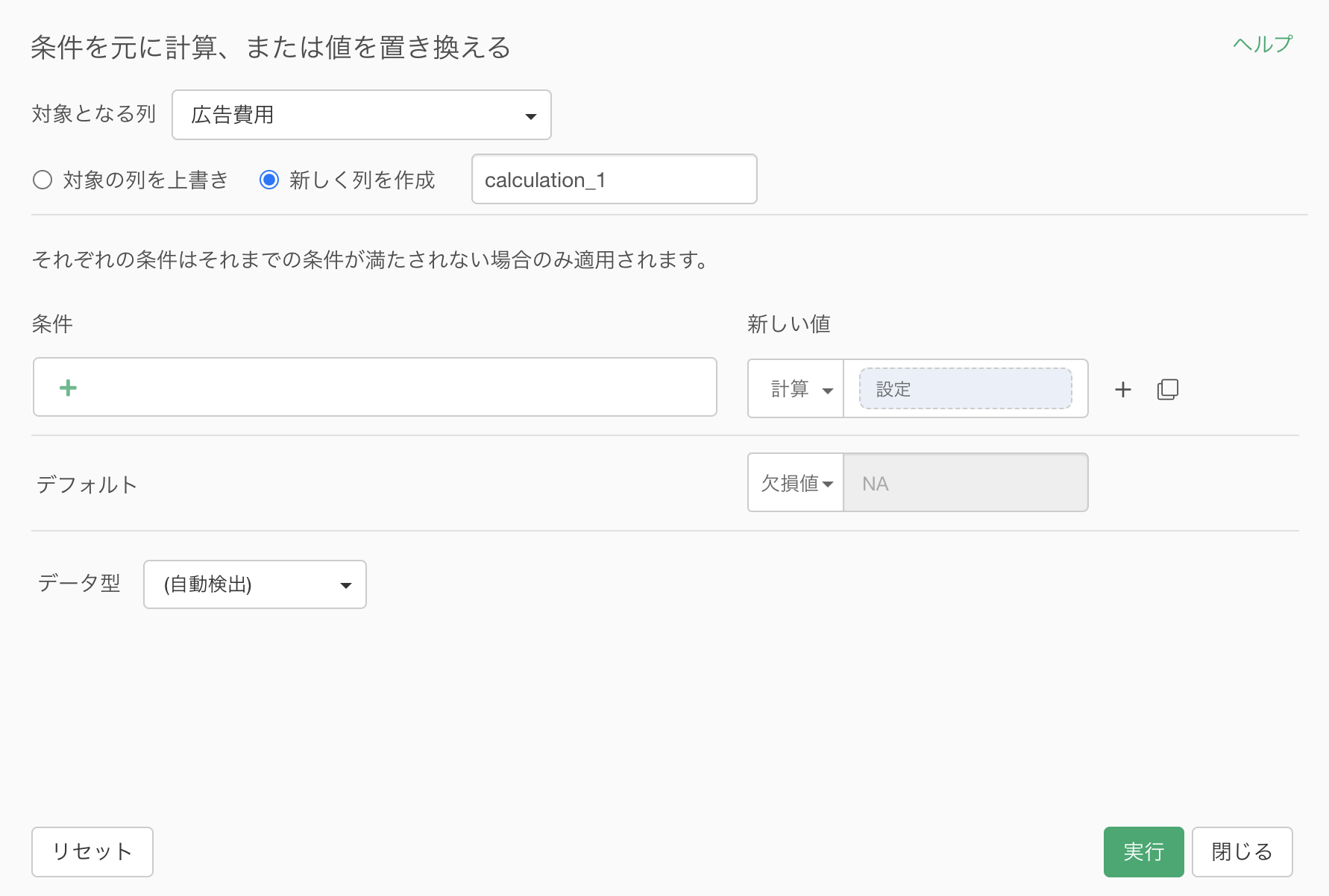The width and height of the screenshot is (1329, 896).
Task: Duplicate the condition row with copy icon
Action: pyautogui.click(x=1168, y=389)
